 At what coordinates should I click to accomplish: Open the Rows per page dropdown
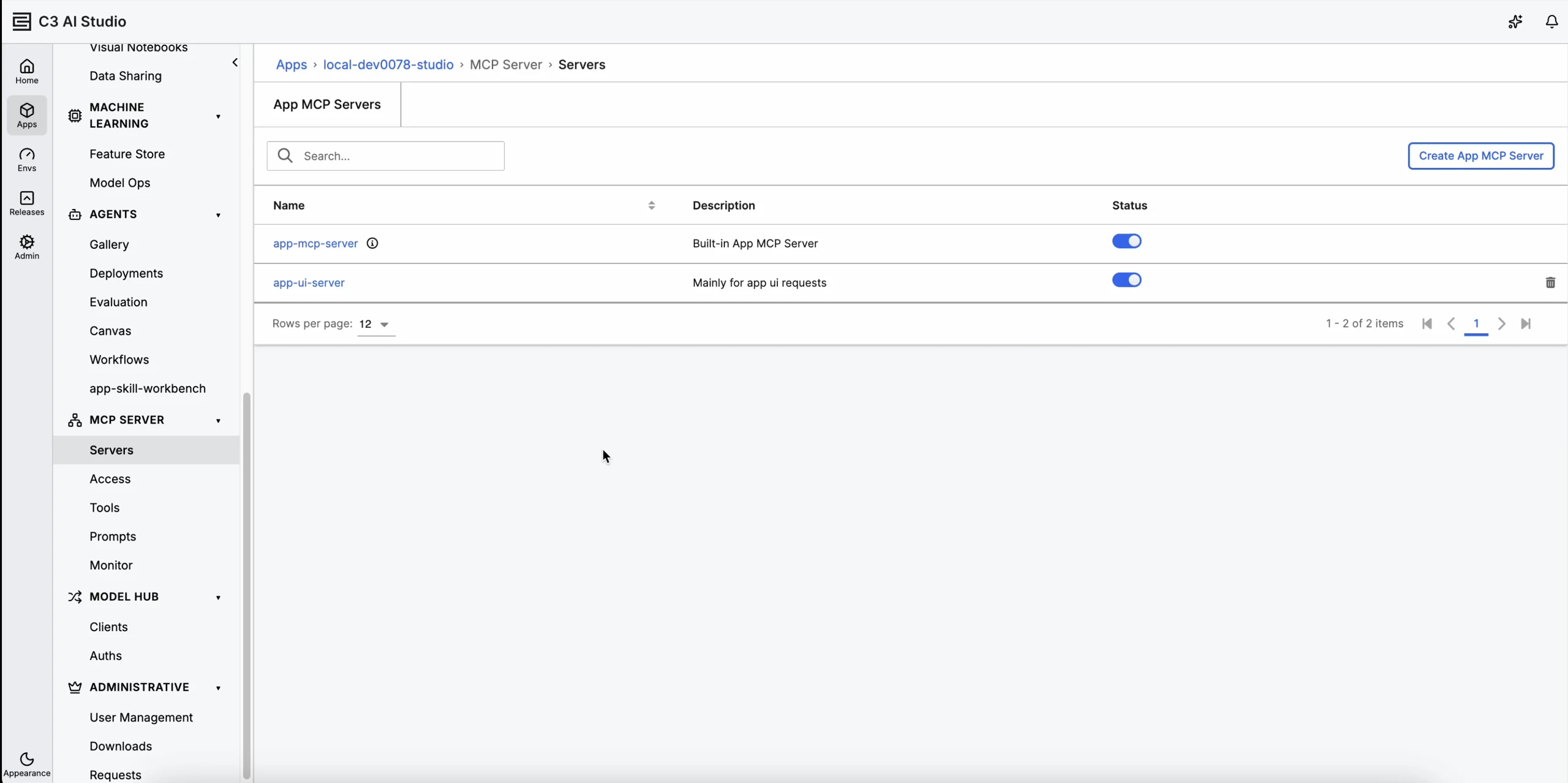point(375,324)
